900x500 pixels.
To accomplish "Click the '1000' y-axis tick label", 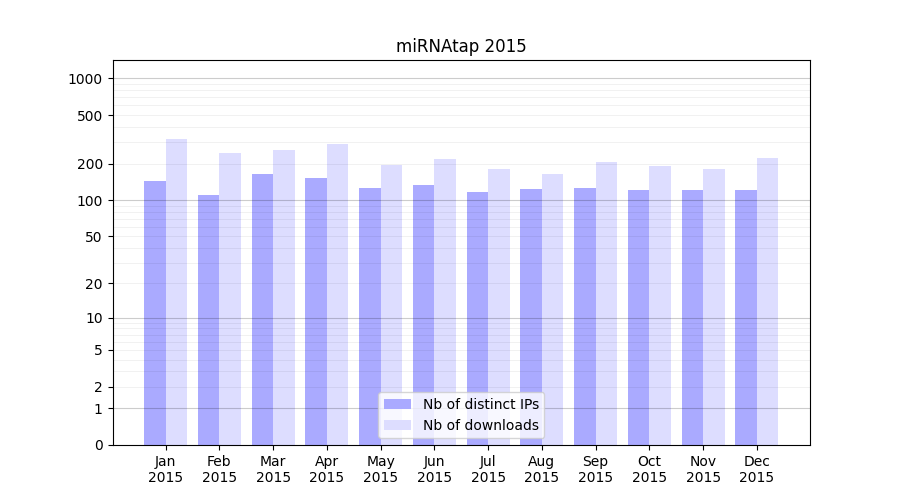I will tap(86, 79).
